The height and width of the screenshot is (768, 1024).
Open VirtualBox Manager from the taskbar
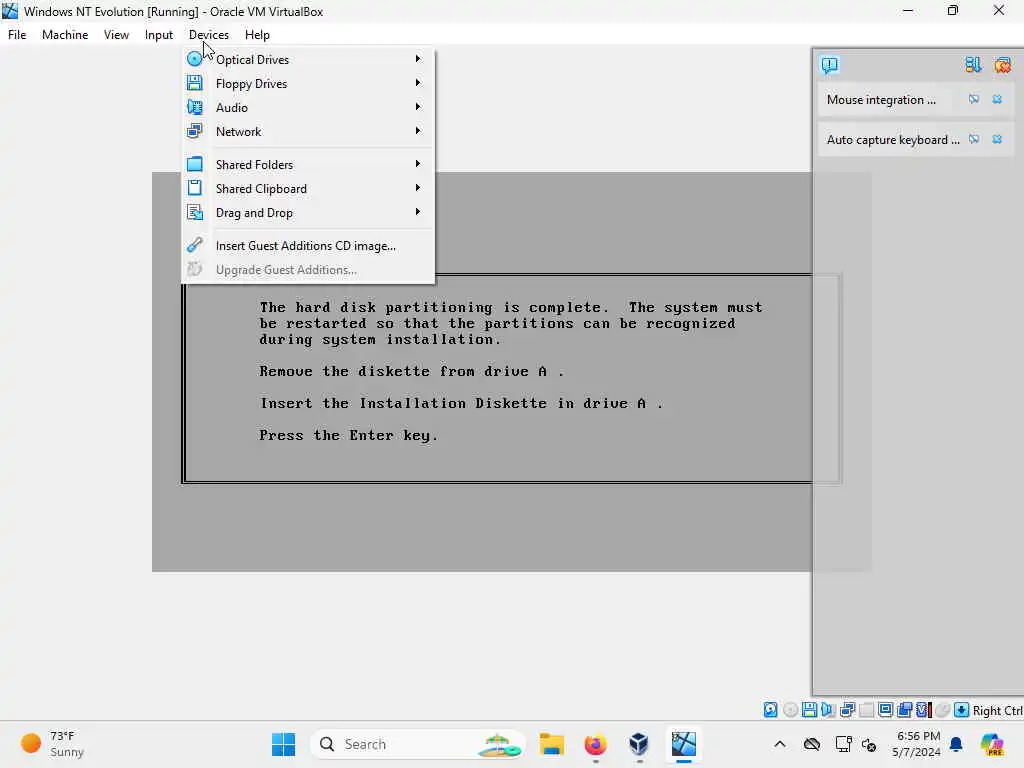639,744
